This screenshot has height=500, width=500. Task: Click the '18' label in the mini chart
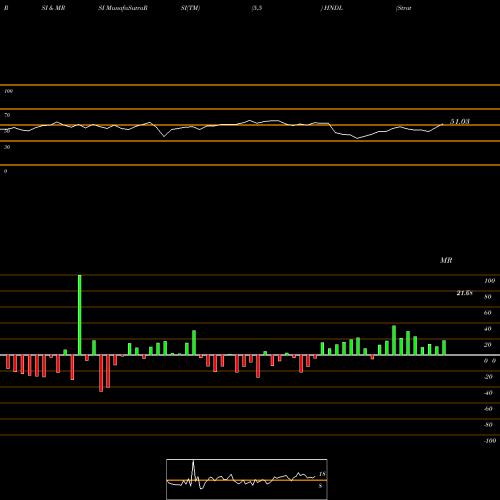coord(322,474)
